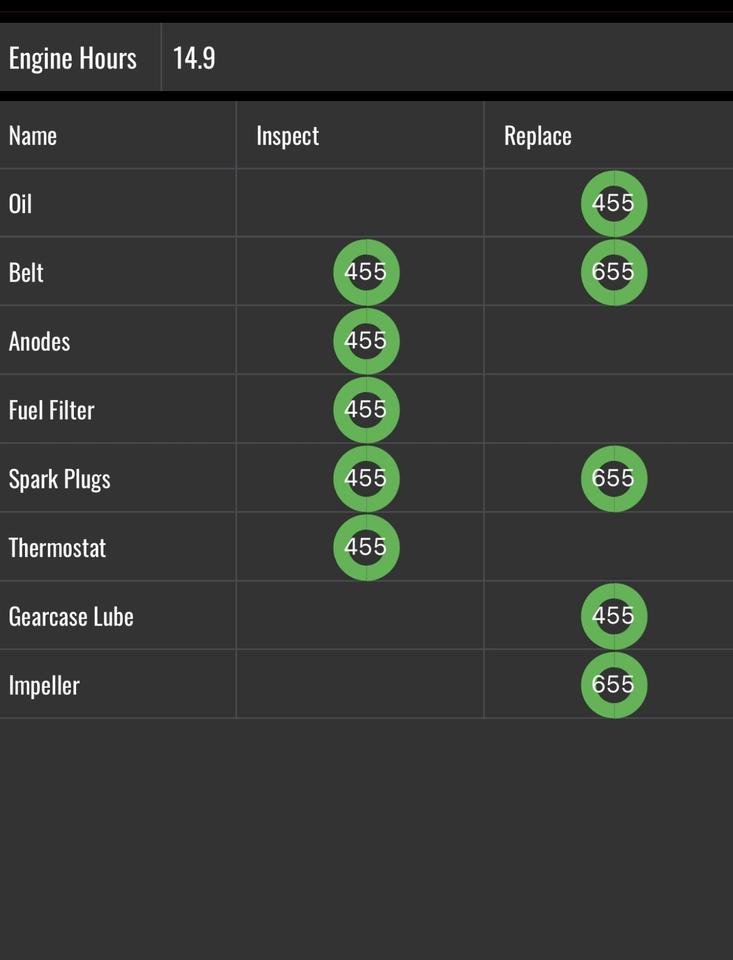Open Gearcase Lube replace 455 indicator
733x960 pixels.
pyautogui.click(x=614, y=616)
